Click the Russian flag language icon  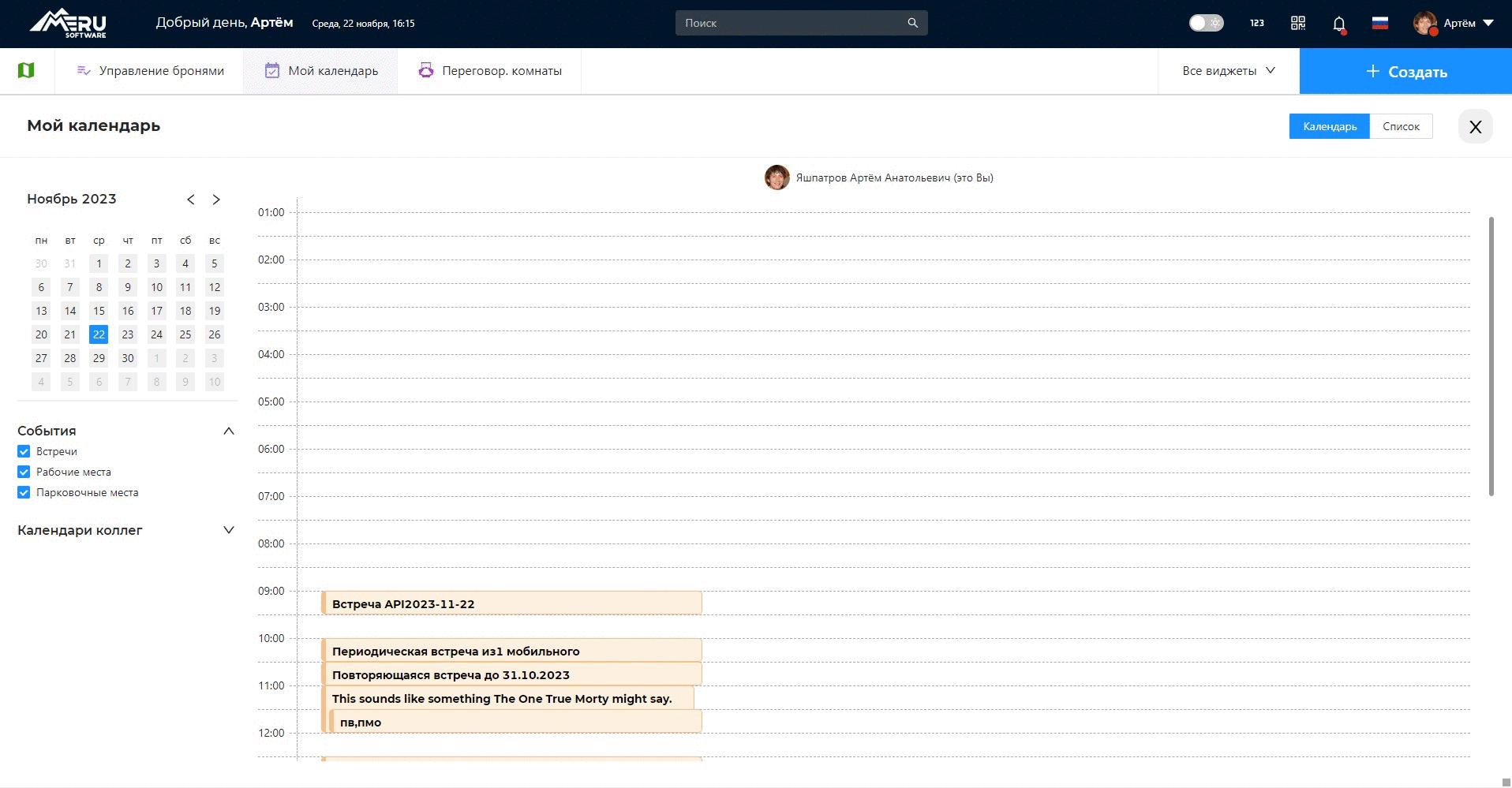(x=1379, y=23)
